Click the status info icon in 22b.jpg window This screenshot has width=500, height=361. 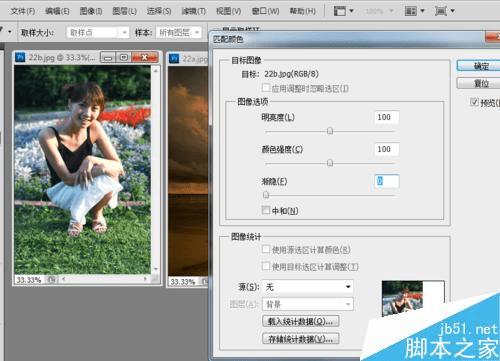[x=52, y=279]
